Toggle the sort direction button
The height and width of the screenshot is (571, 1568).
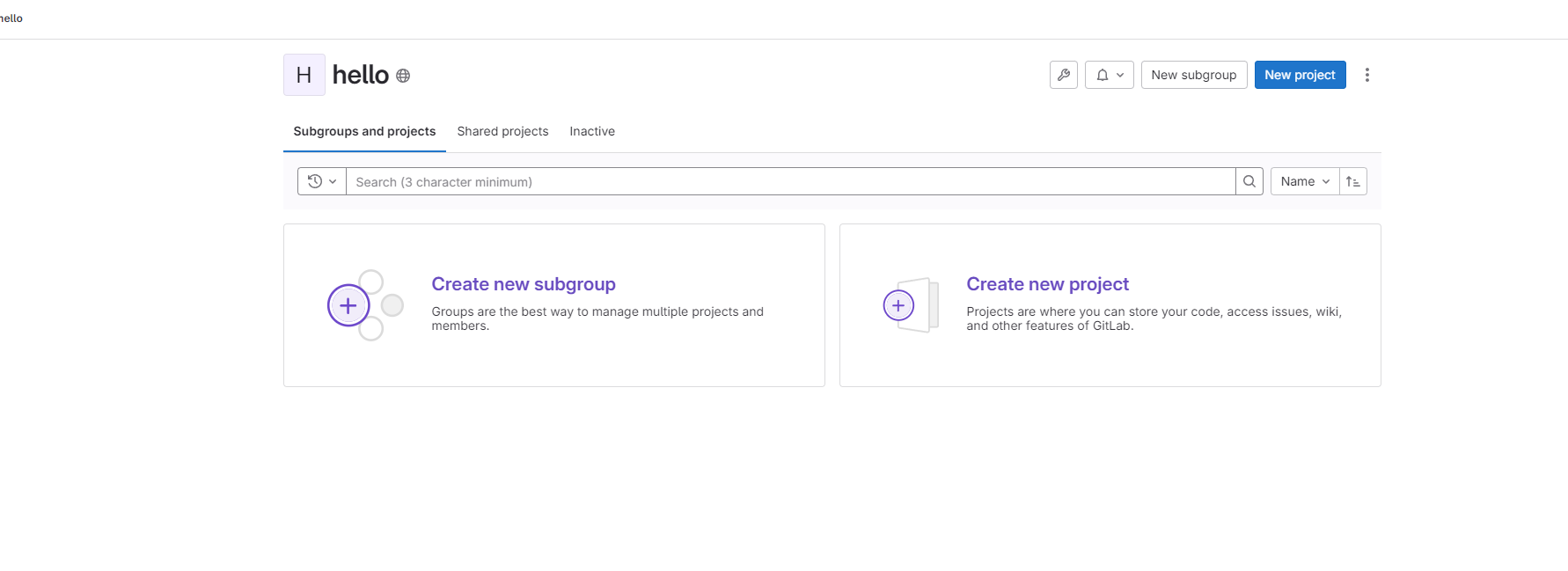(x=1353, y=181)
